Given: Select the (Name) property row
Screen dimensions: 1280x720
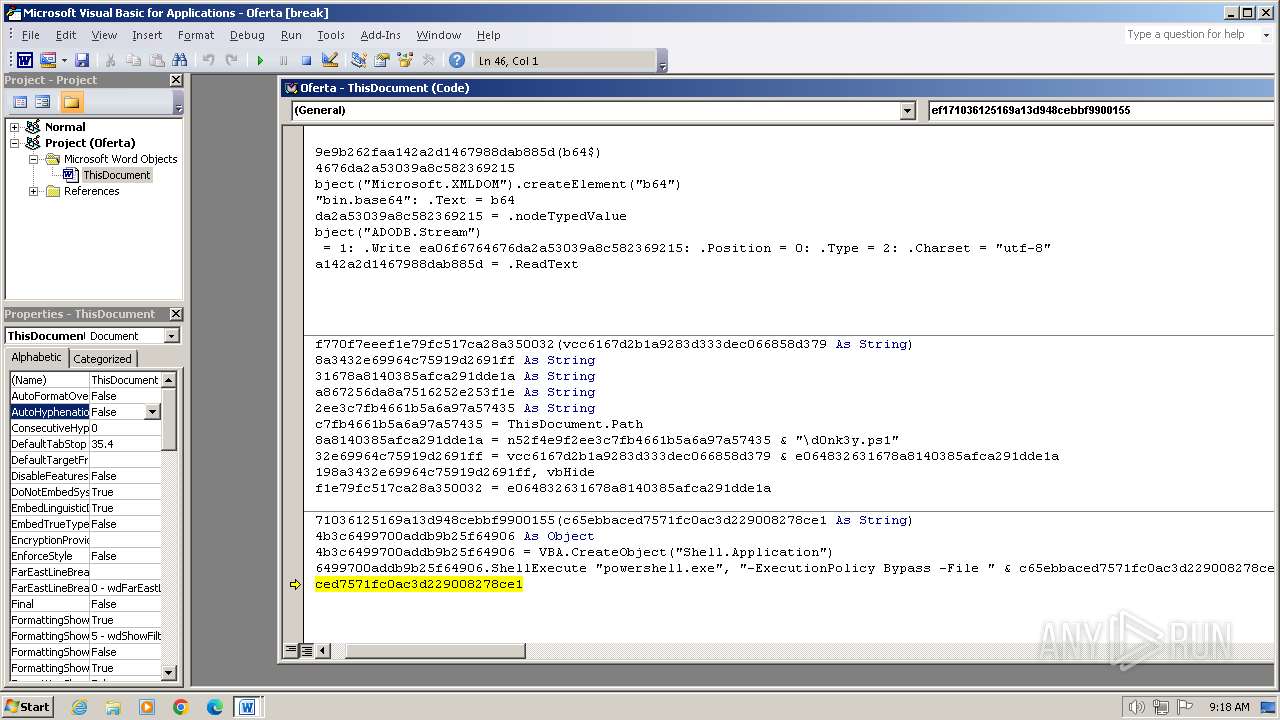Looking at the screenshot, I should 85,380.
